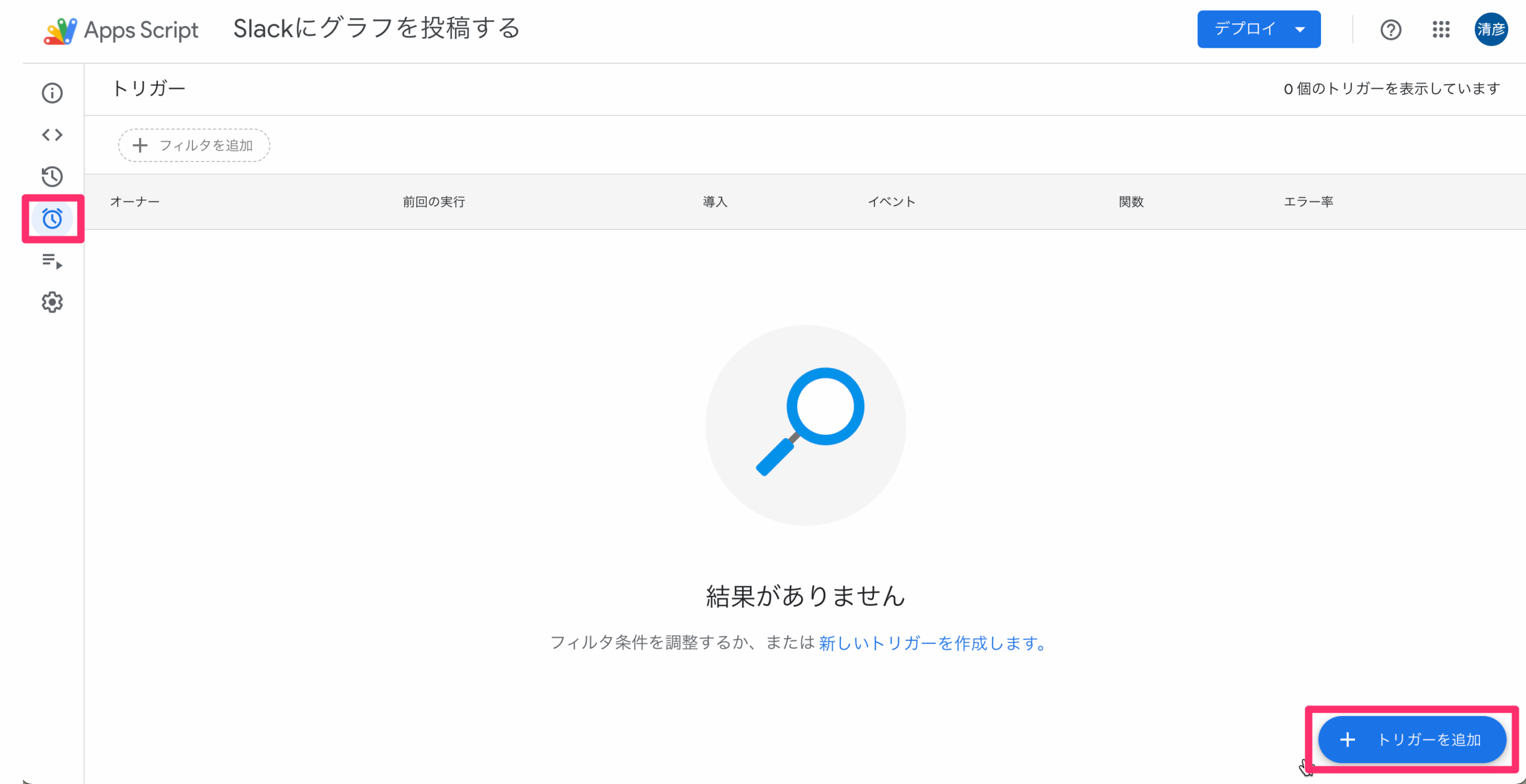Click the project title Slackにグラフを投稿する
Image resolution: width=1526 pixels, height=784 pixels.
coord(377,29)
